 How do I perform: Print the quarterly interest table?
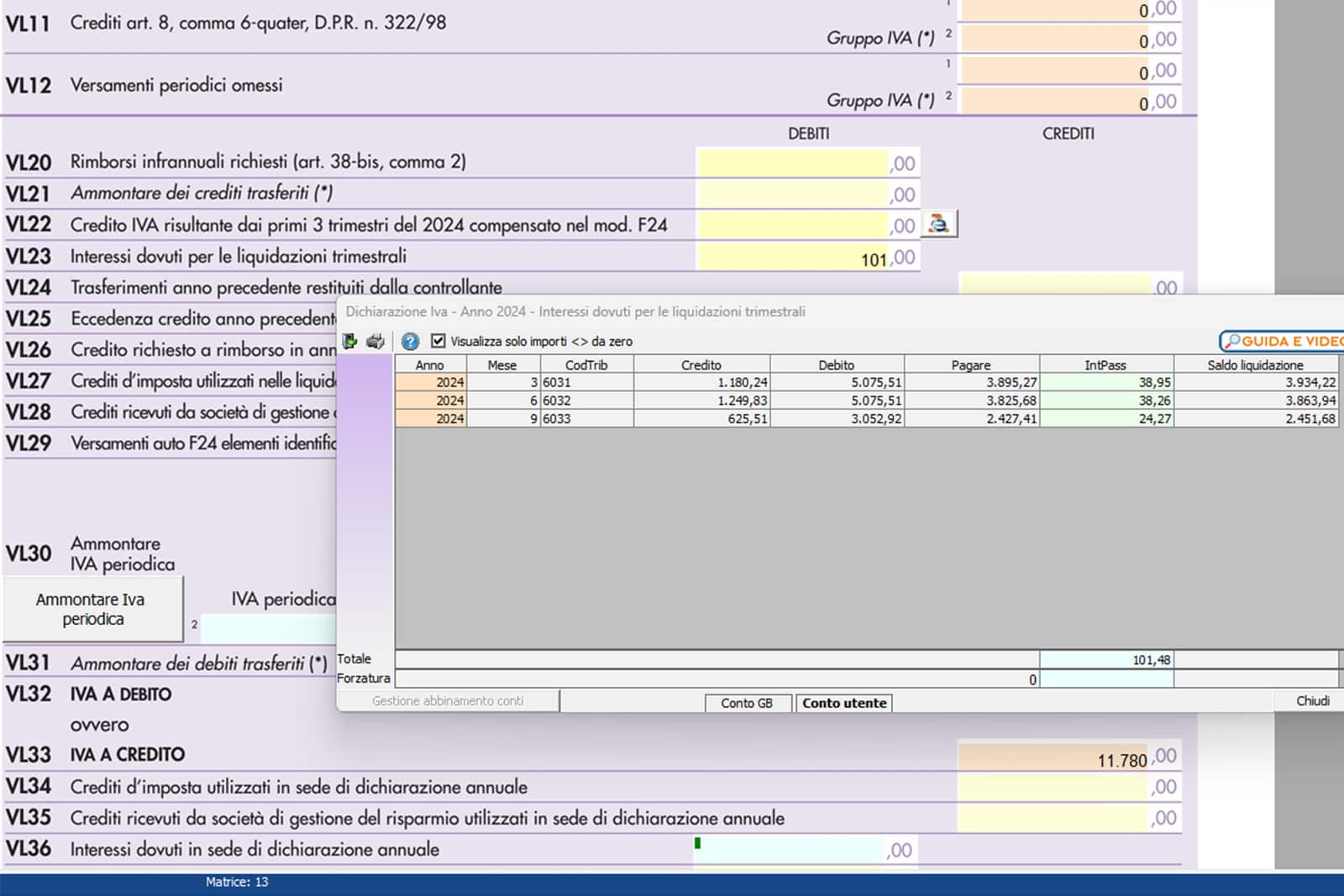point(375,341)
